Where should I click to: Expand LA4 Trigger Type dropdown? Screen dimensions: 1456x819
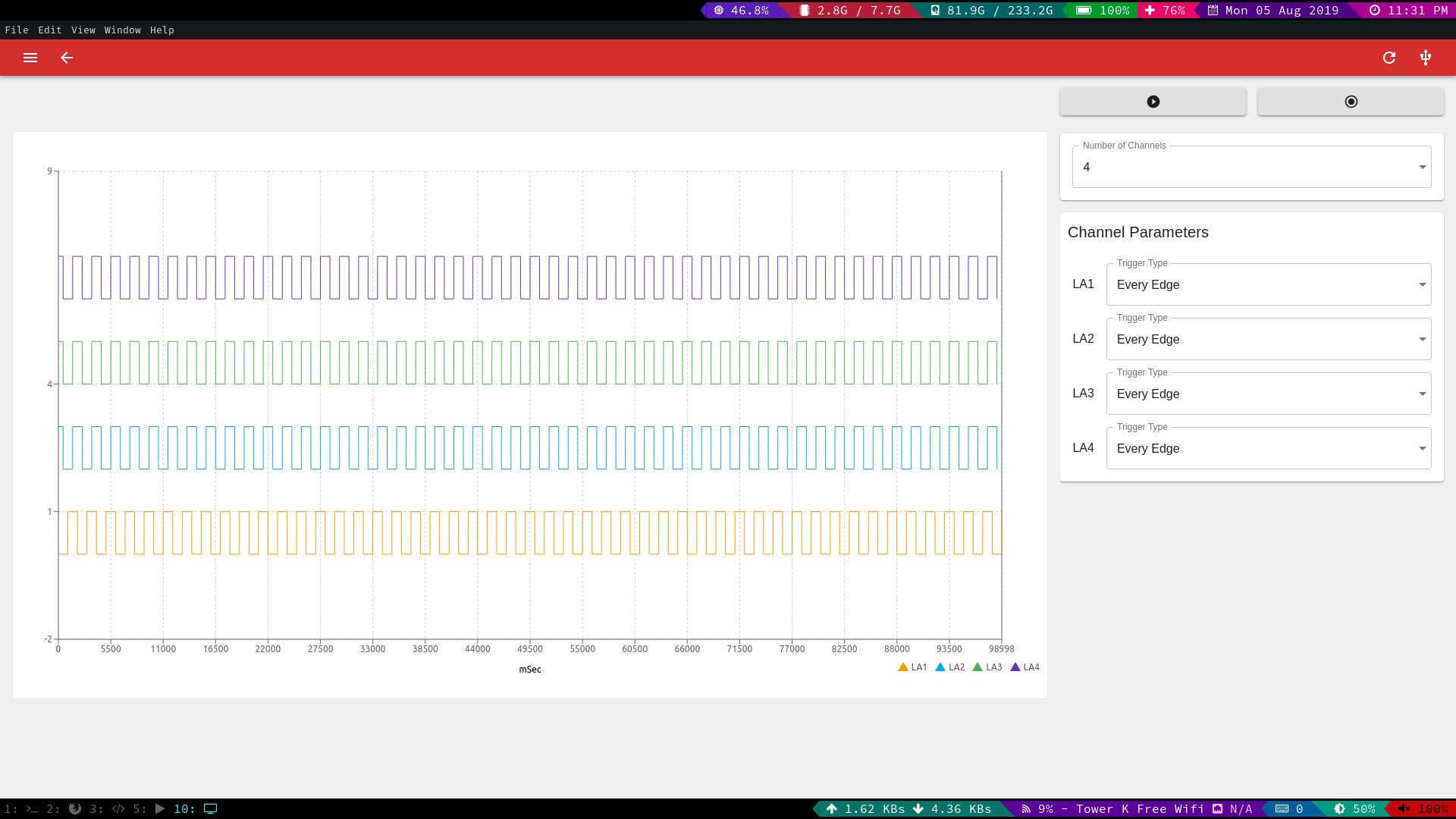1268,448
